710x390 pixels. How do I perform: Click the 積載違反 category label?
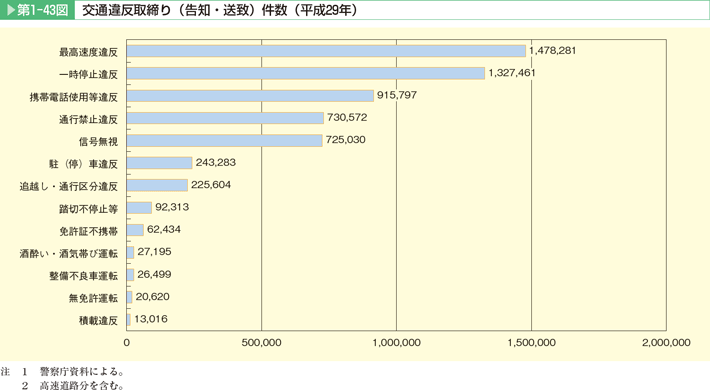pyautogui.click(x=98, y=320)
